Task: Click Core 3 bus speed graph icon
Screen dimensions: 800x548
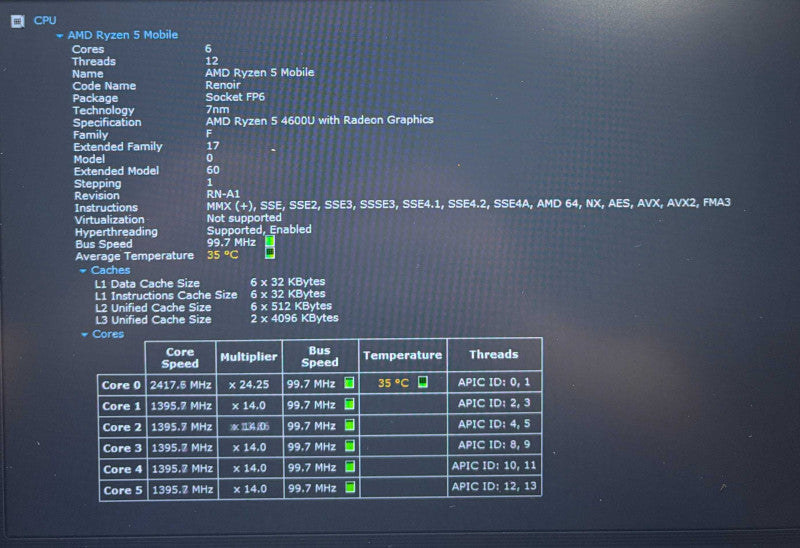Action: (x=349, y=446)
